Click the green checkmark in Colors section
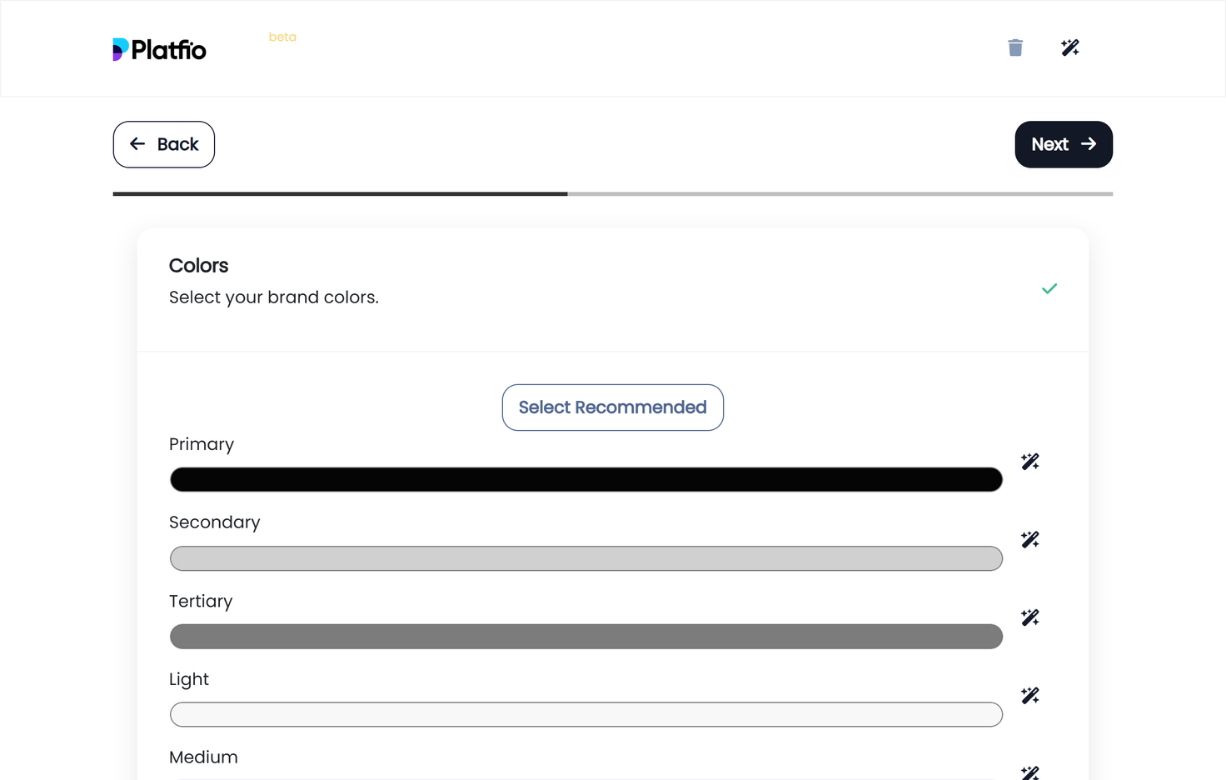 (x=1049, y=289)
